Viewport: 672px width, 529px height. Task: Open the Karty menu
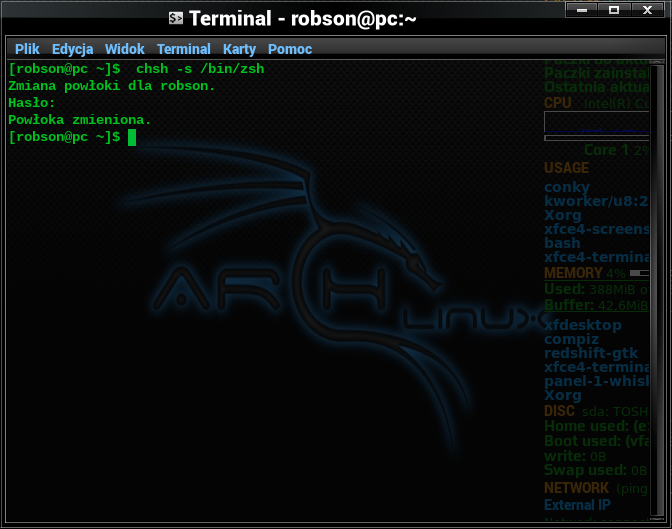tap(239, 49)
